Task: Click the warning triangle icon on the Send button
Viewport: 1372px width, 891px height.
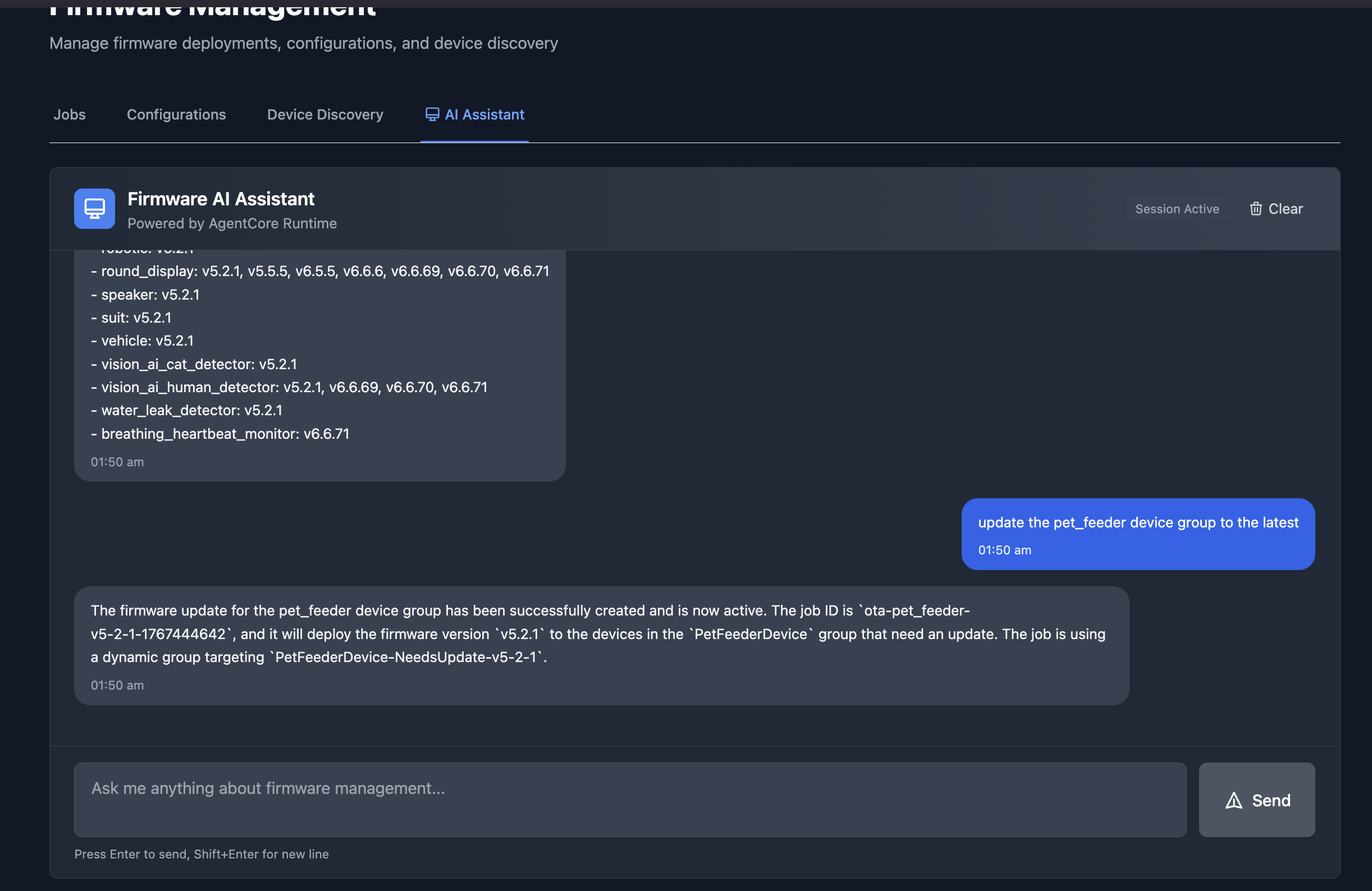Action: tap(1234, 800)
